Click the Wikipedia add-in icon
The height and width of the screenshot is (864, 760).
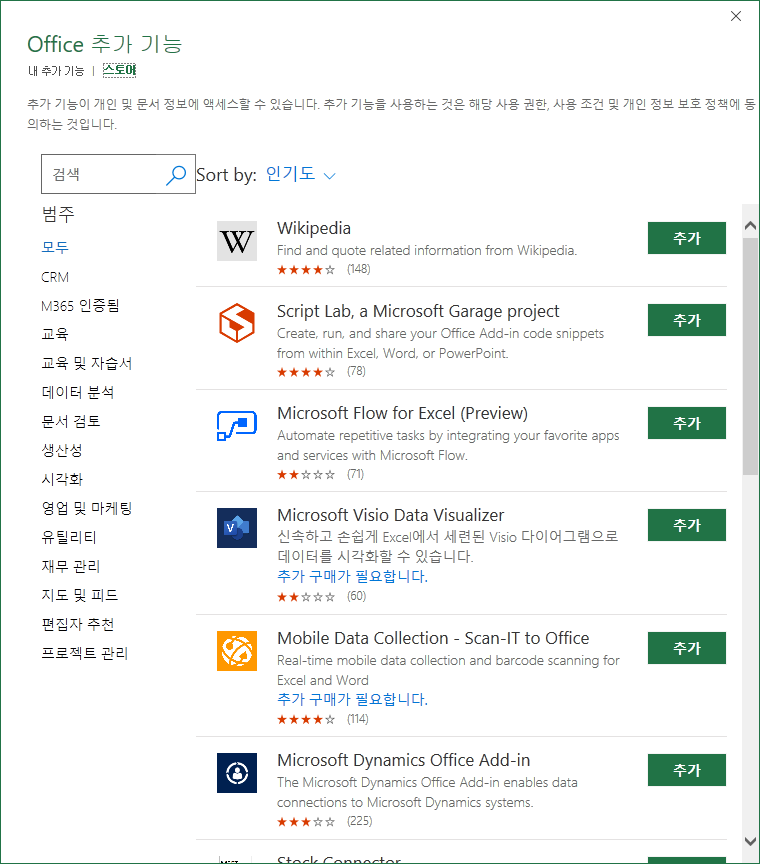click(x=236, y=241)
